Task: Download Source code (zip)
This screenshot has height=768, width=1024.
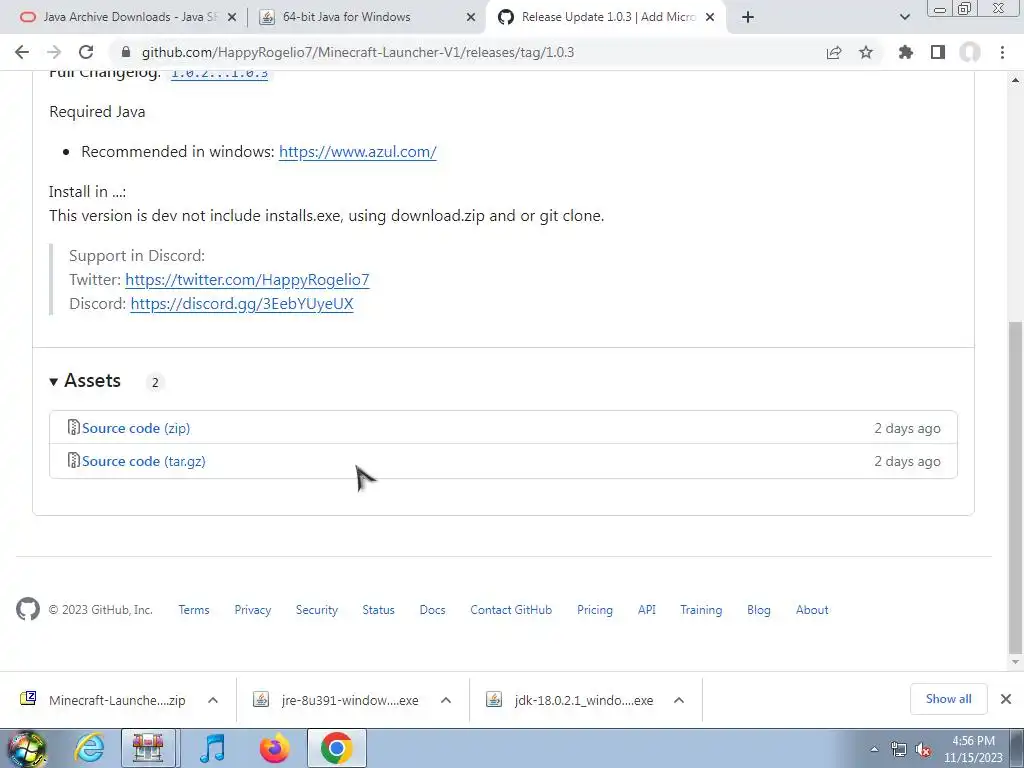Action: pyautogui.click(x=136, y=428)
